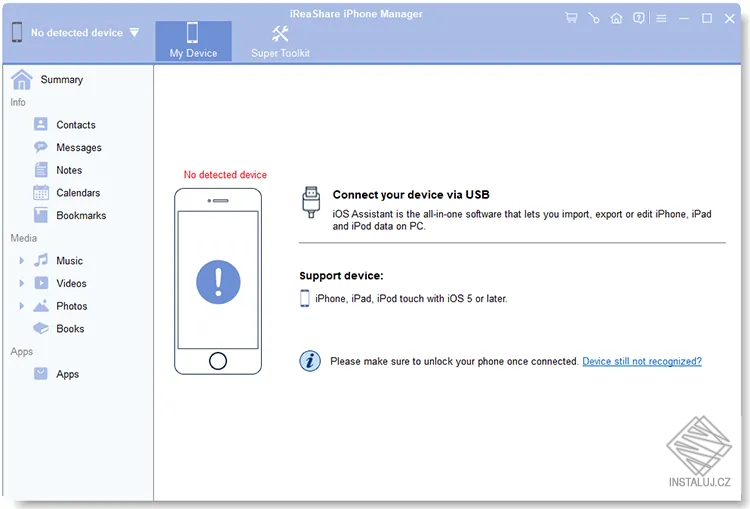Click the Notes icon

41,170
